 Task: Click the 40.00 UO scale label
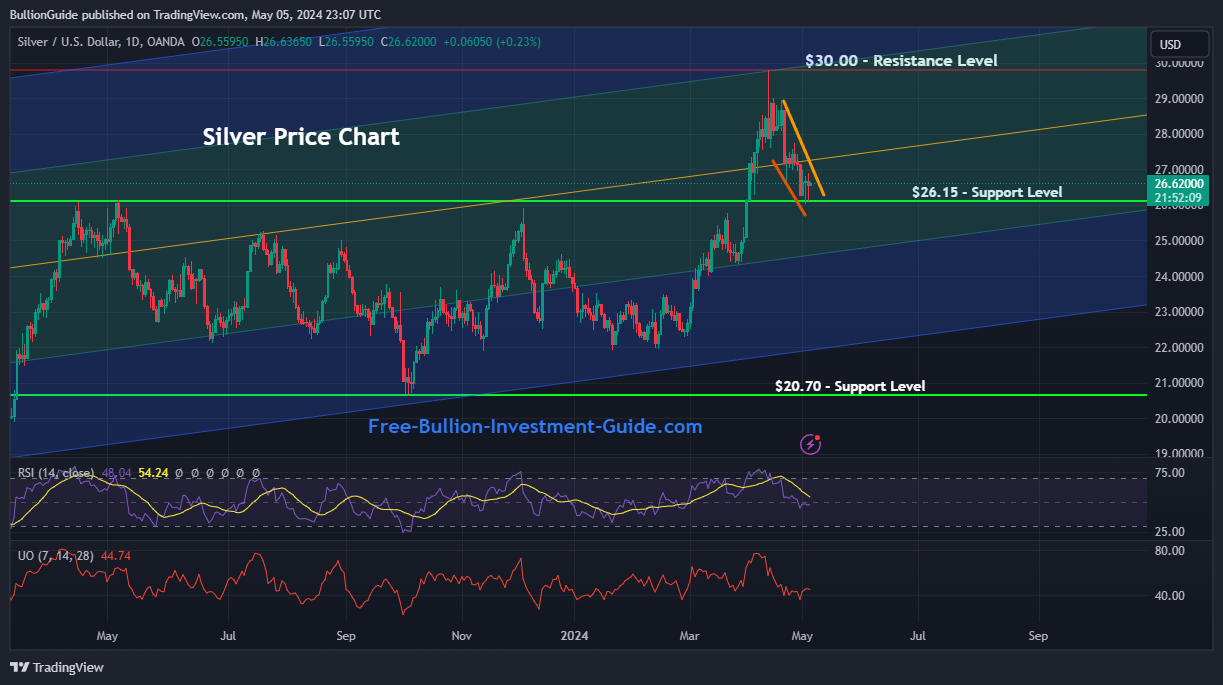(x=1170, y=596)
